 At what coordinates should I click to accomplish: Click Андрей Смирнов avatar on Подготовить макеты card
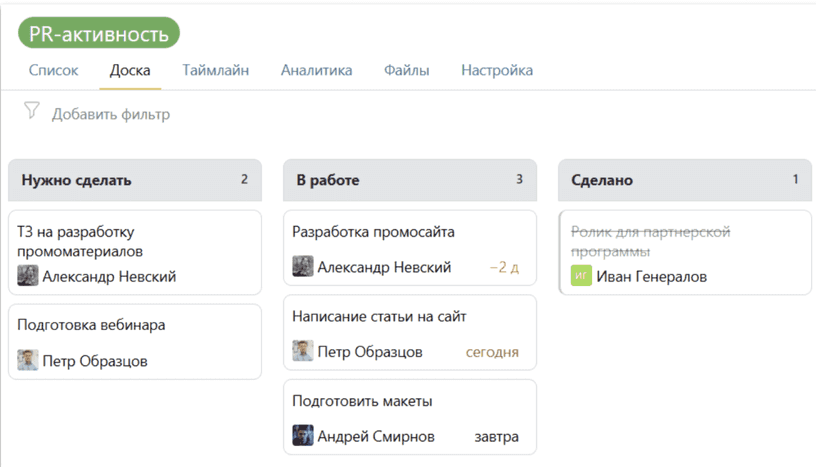click(303, 436)
